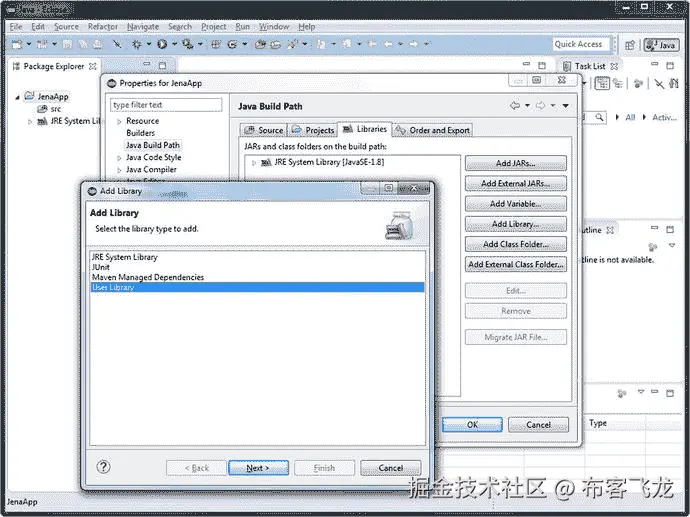Click the All link in Task List
The image size is (690, 517).
[630, 117]
